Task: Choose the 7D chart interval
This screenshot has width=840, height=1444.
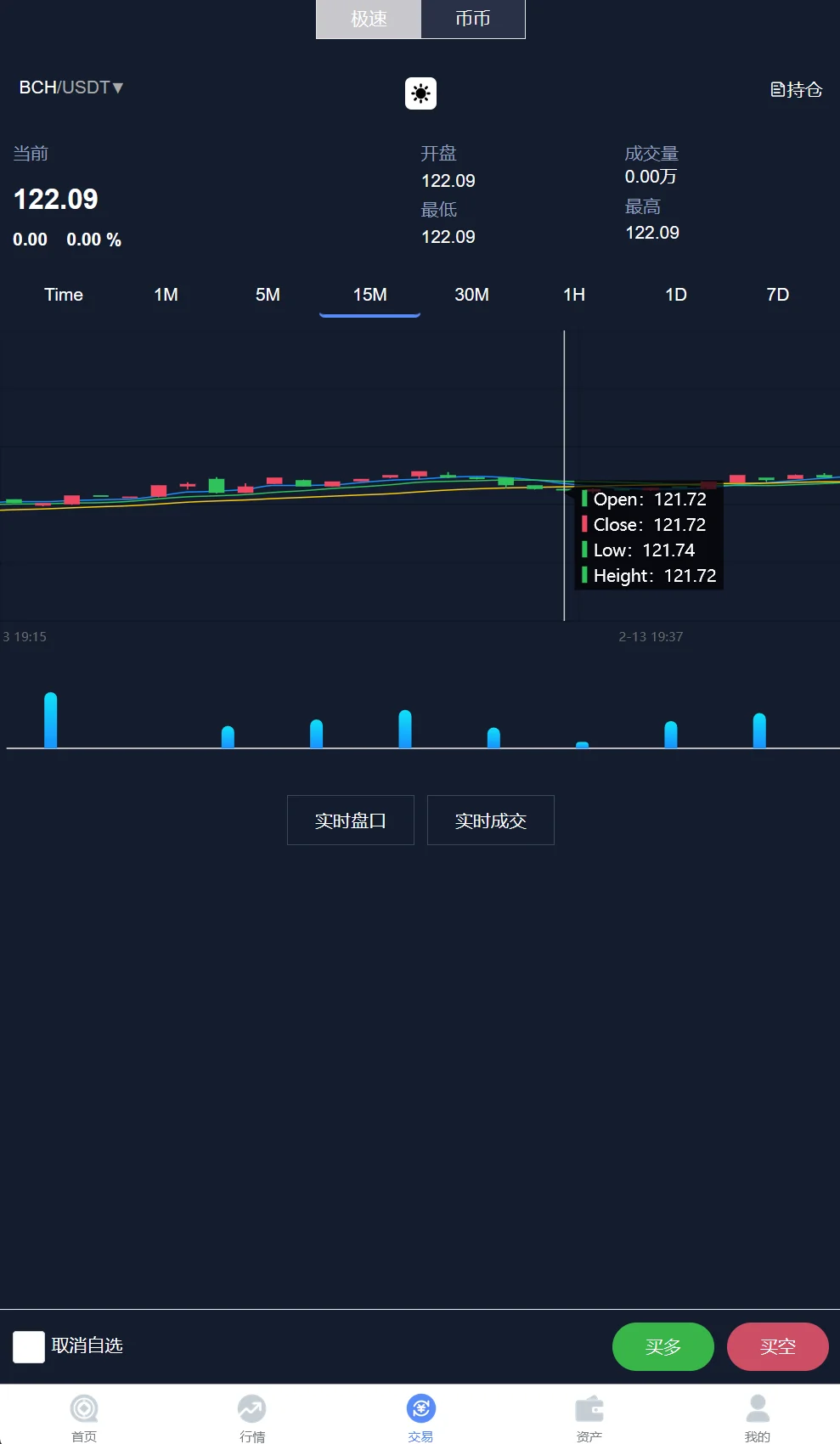Action: coord(777,295)
